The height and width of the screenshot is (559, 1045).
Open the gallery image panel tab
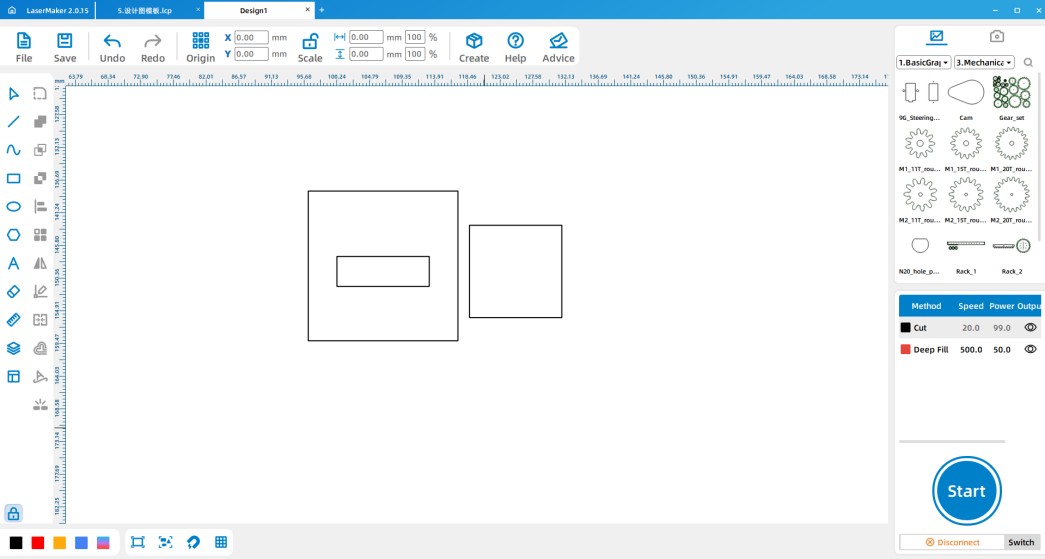coord(936,37)
